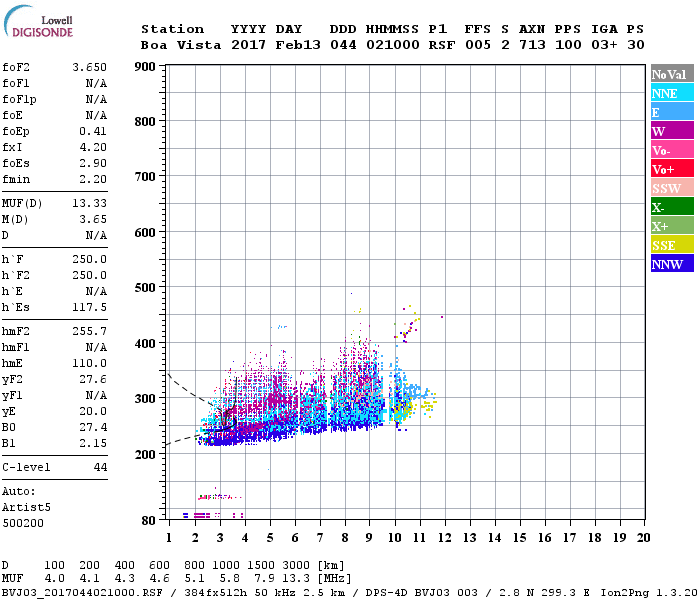The image size is (700, 600).
Task: Click the SSW legend swatch
Action: [672, 187]
